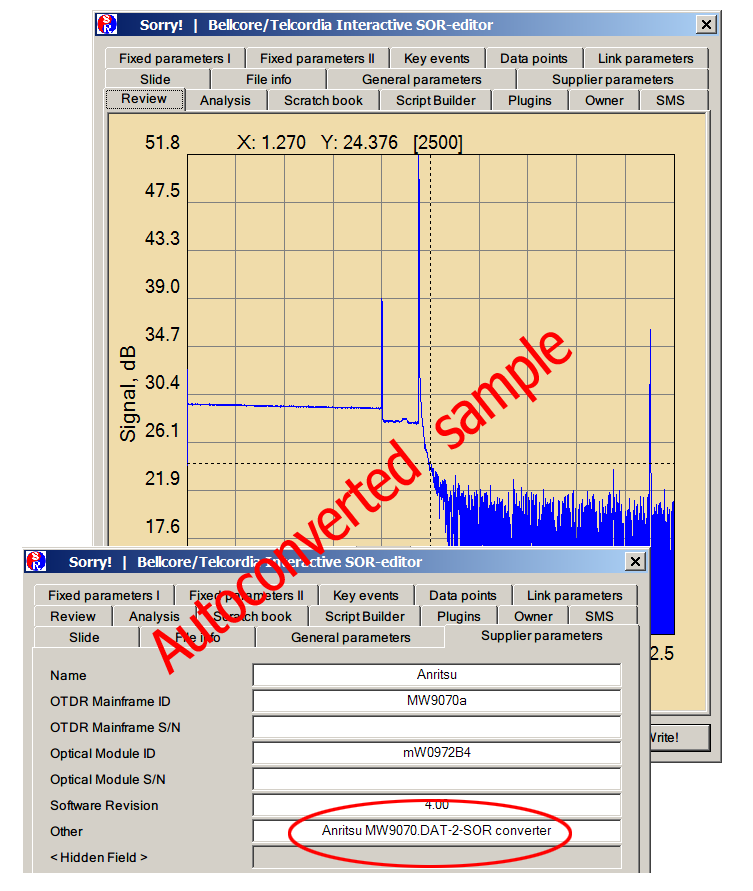This screenshot has height=891, width=753.
Task: Click the [2500] point count readout
Action: click(438, 142)
